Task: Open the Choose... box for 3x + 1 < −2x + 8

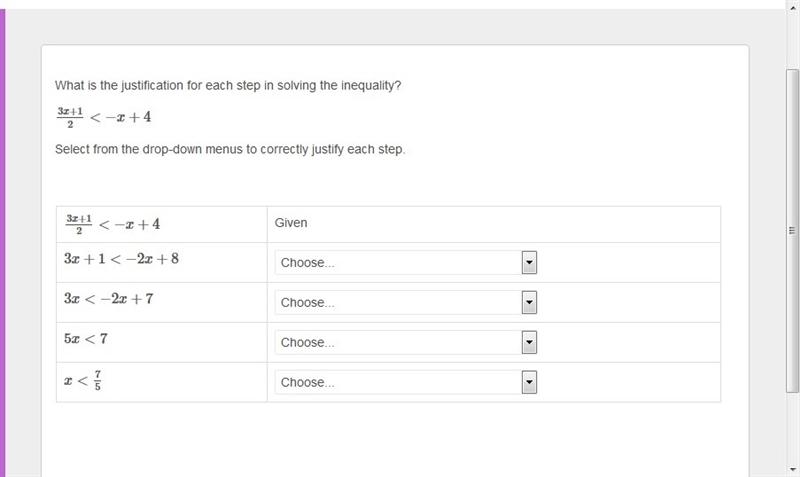Action: 406,263
